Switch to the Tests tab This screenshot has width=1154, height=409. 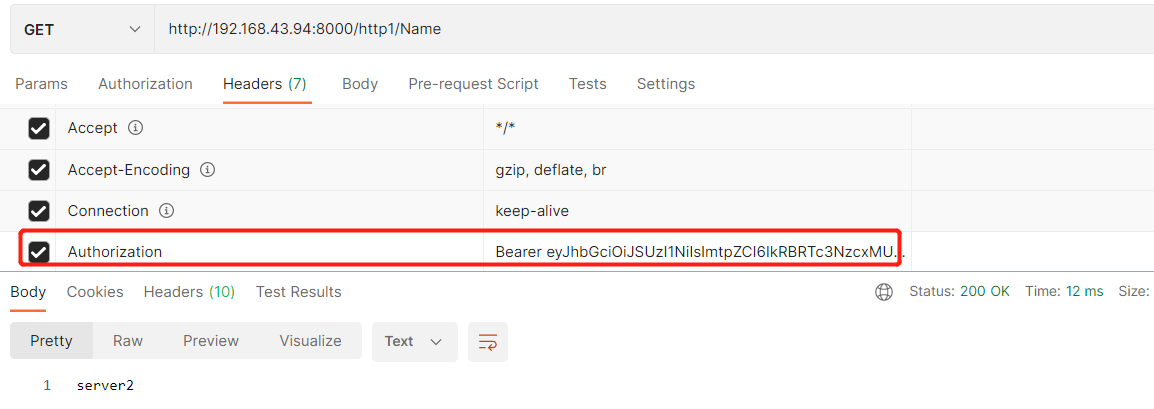pos(587,84)
